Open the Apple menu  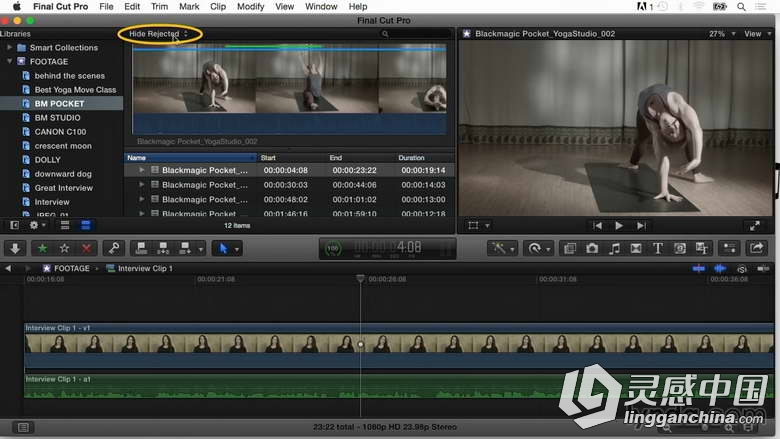(16, 6)
